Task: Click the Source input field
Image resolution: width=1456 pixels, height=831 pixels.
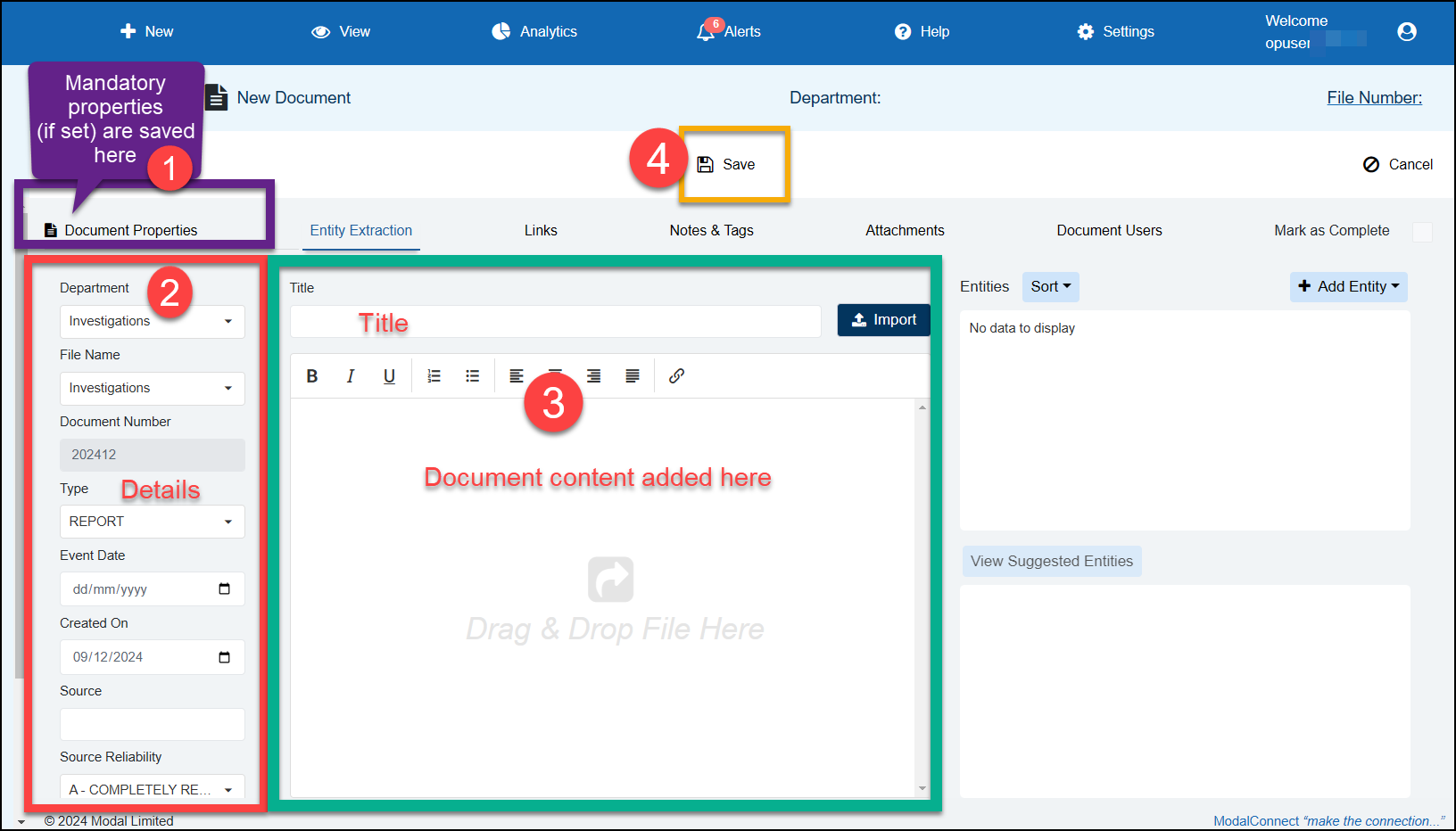Action: tap(153, 724)
